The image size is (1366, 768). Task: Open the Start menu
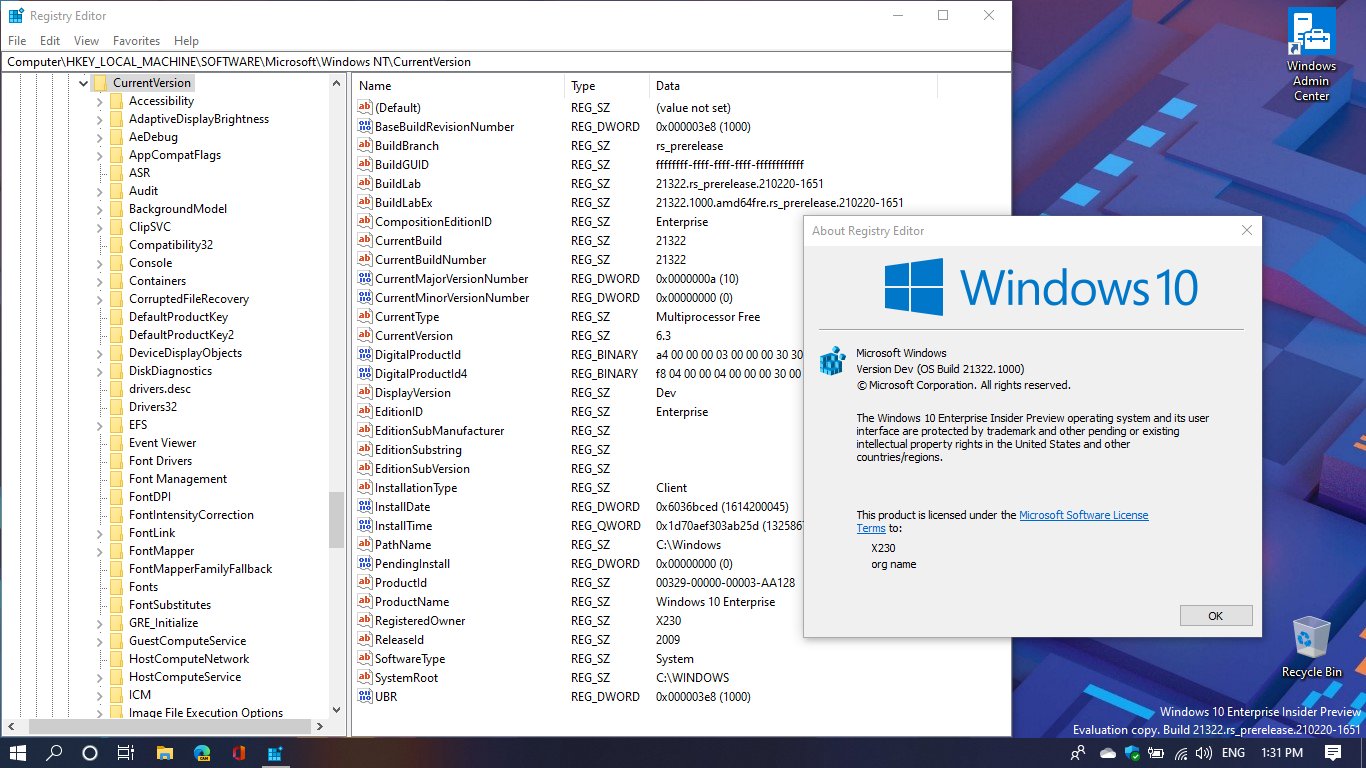(x=18, y=752)
